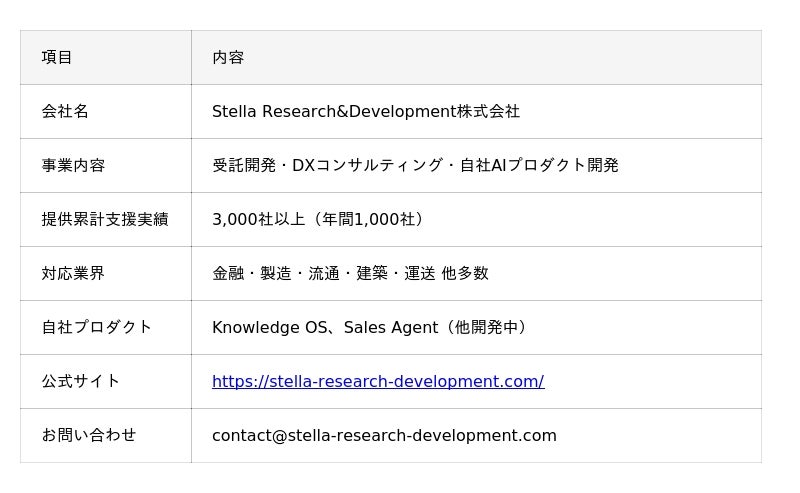Select the 自社プロダクト row label
The width and height of the screenshot is (800, 493).
(97, 327)
